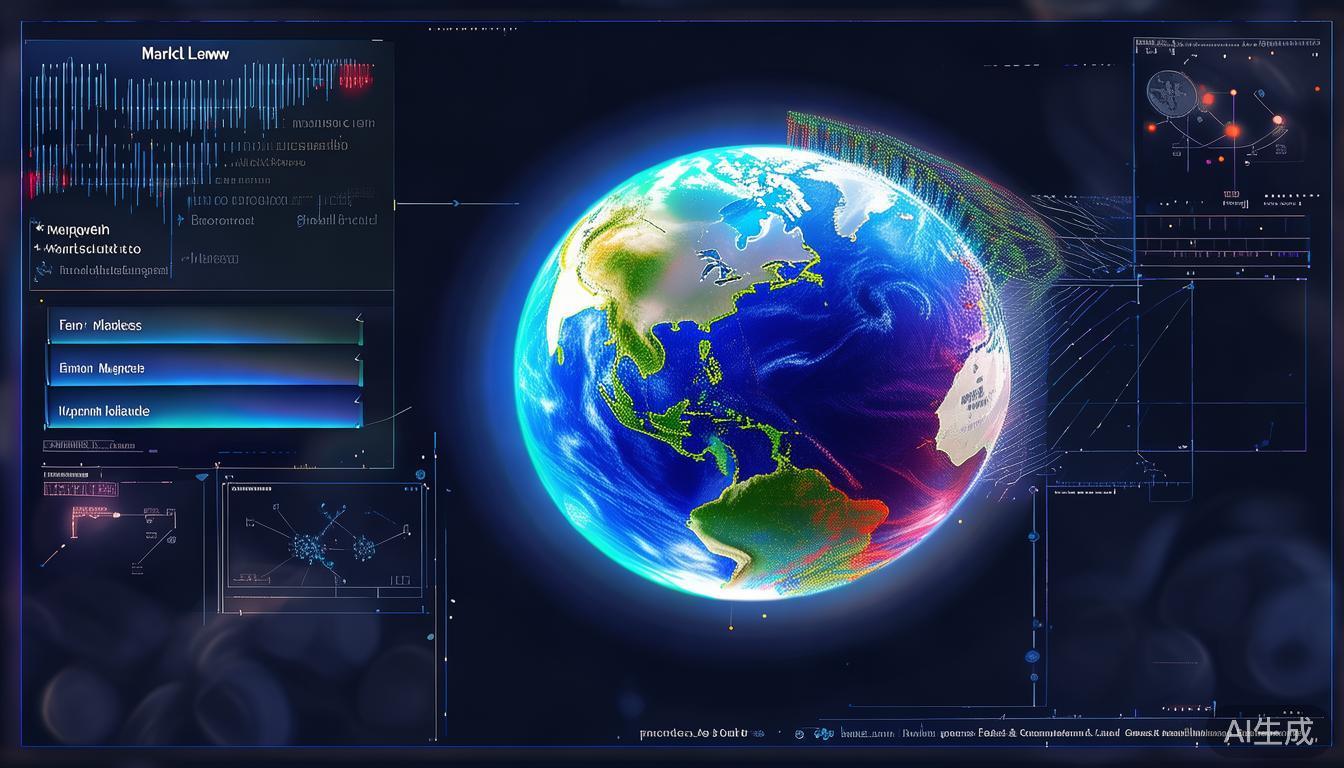Click the red marker at waveform left edge
Image resolution: width=1344 pixels, height=768 pixels.
click(34, 183)
